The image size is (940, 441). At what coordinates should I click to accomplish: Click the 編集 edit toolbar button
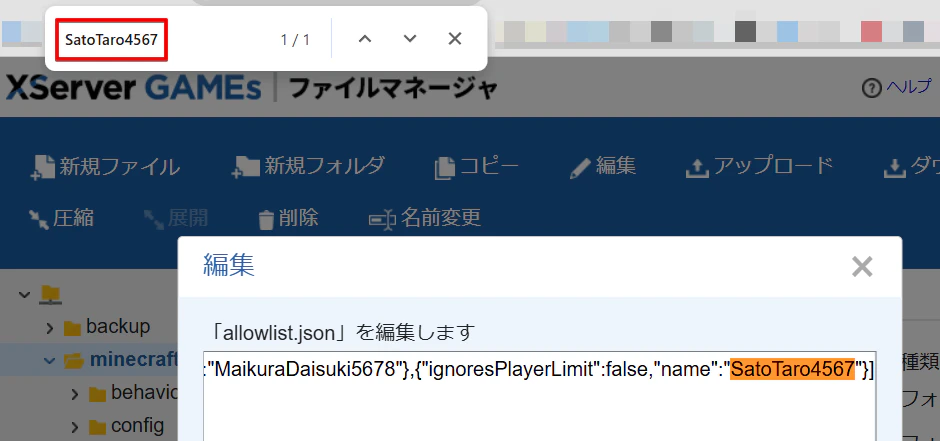602,167
